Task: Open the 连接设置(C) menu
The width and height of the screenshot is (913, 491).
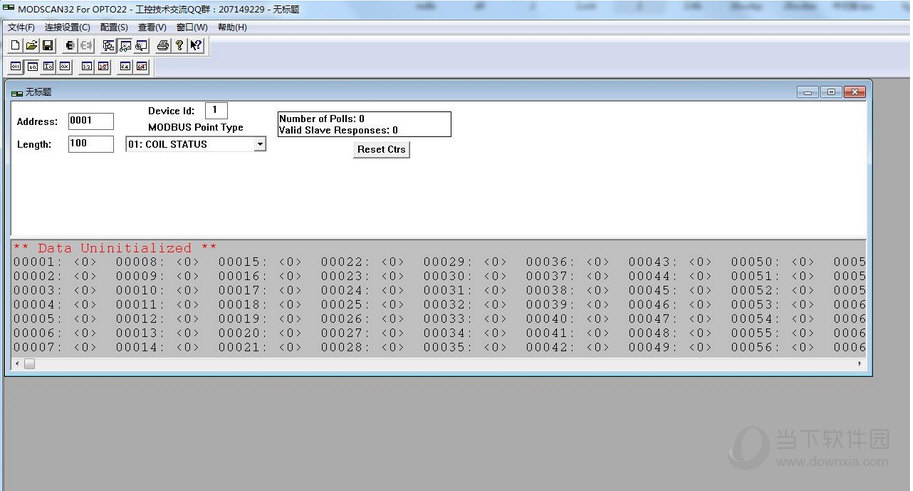Action: (x=67, y=27)
